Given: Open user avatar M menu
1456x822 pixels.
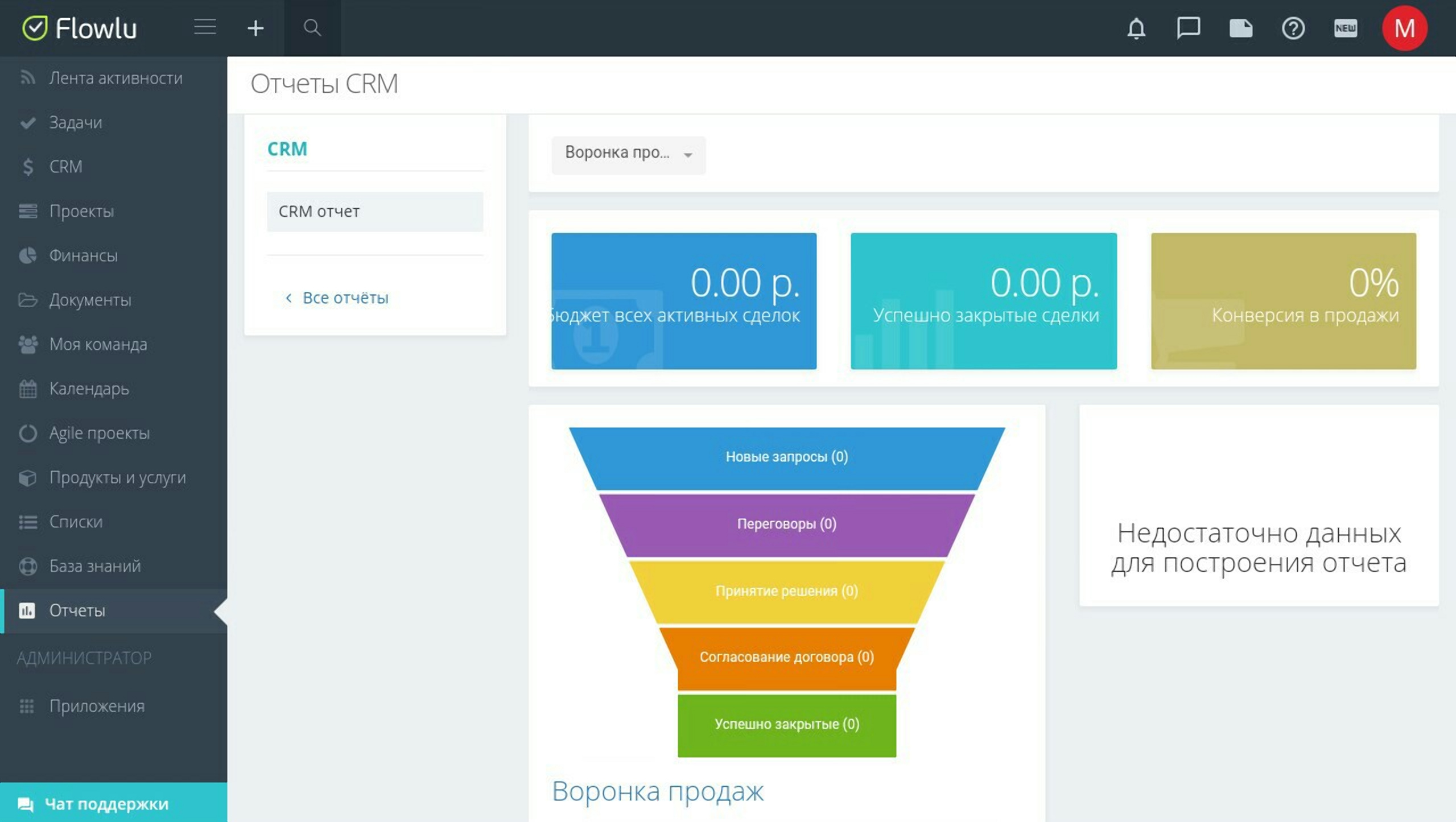Looking at the screenshot, I should 1404,28.
